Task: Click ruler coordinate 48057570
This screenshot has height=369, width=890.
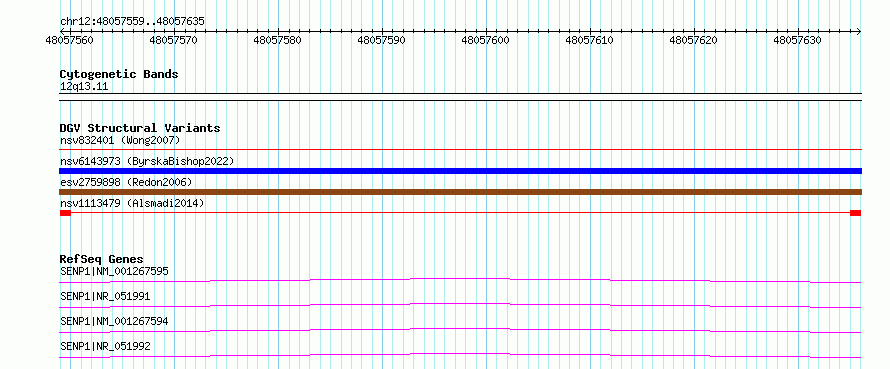Action: [174, 40]
